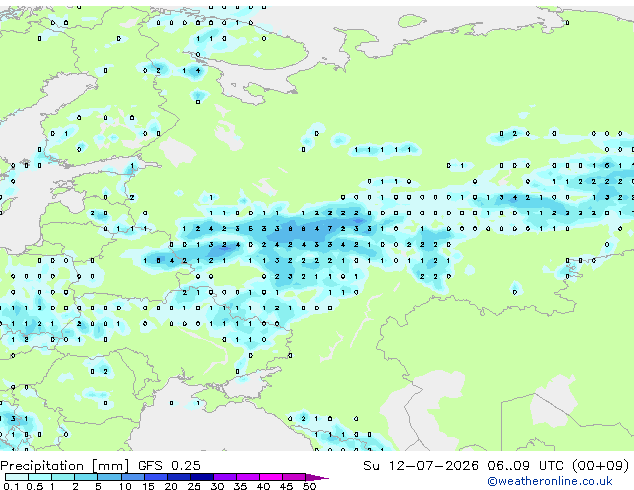Click the weatheronline.co.uk copyright link
Image resolution: width=634 pixels, height=490 pixels.
point(550,481)
